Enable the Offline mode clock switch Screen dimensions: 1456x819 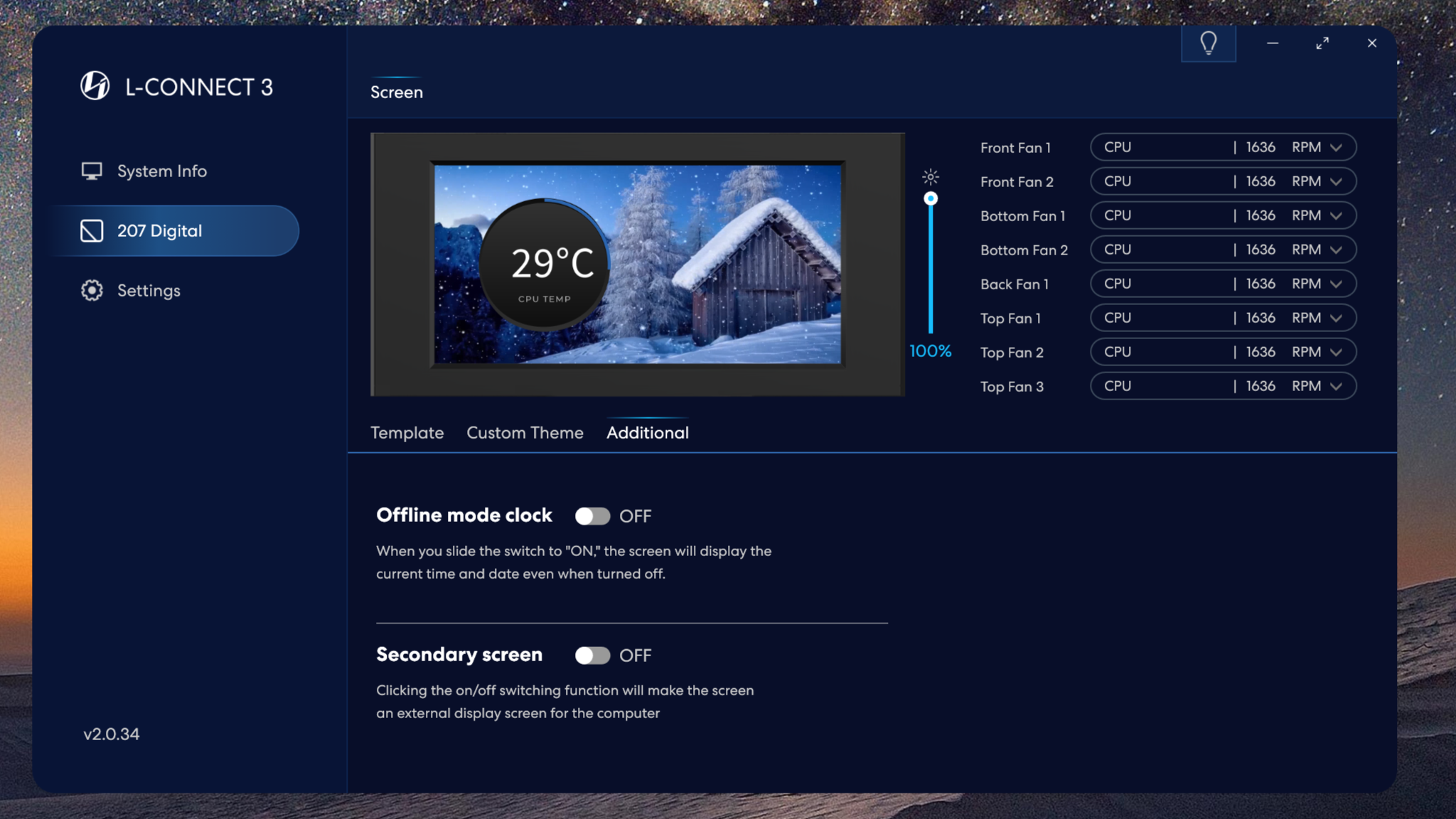(592, 516)
